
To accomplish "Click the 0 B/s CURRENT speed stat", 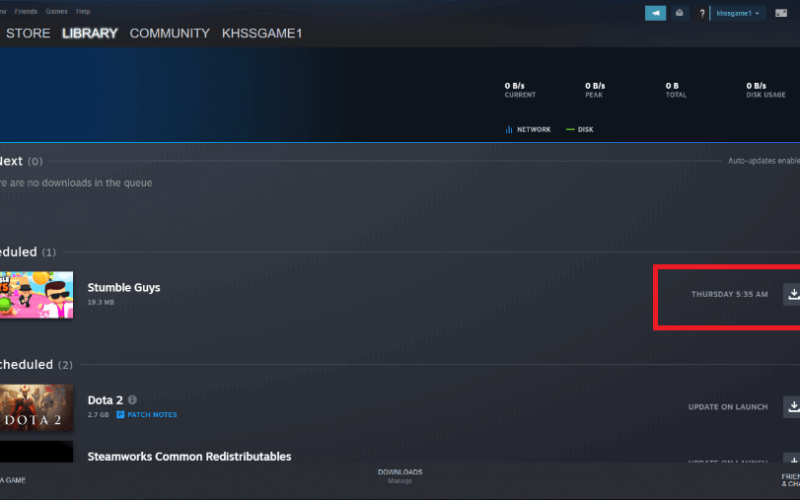I will (520, 90).
